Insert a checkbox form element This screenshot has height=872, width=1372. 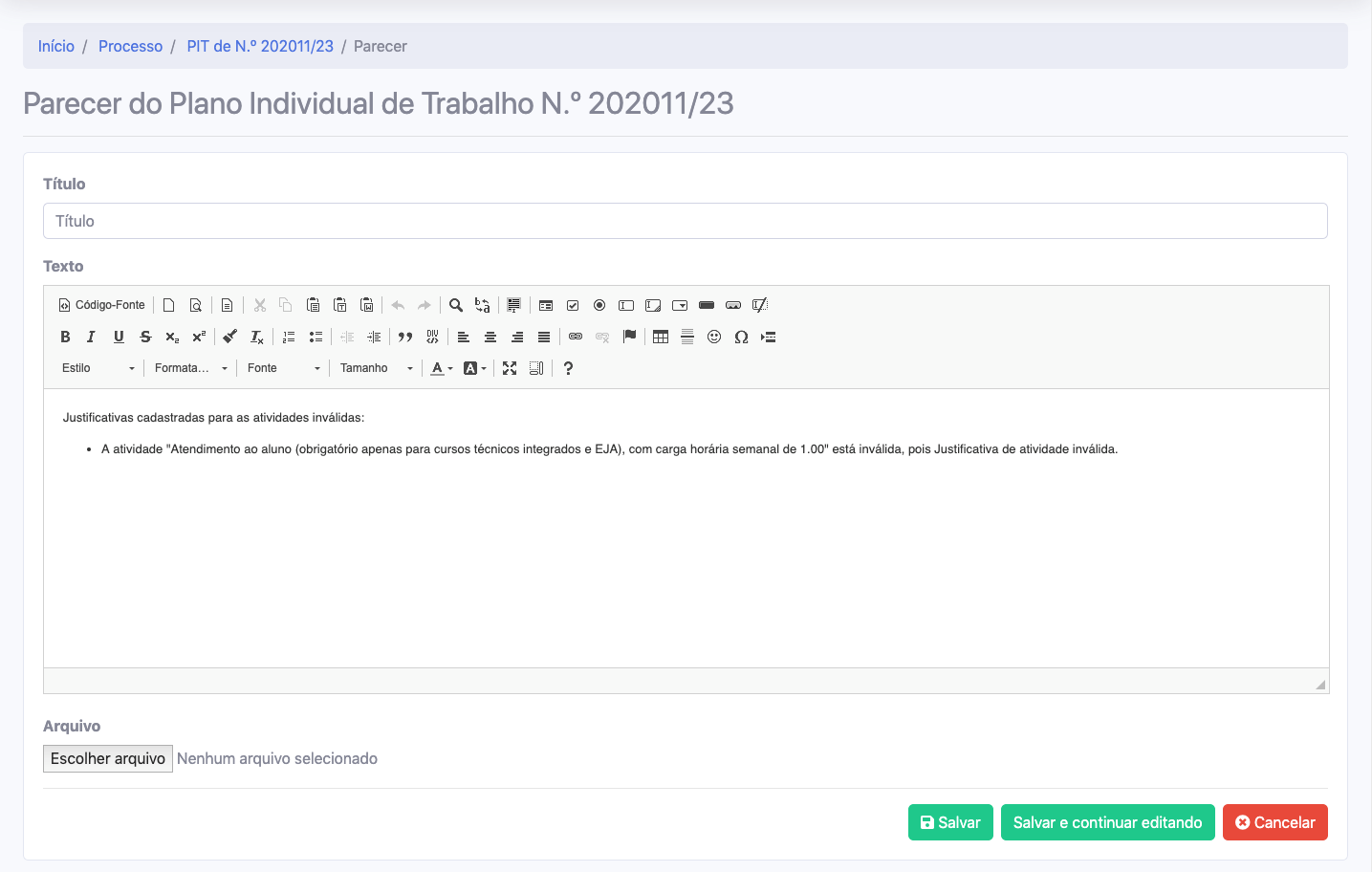[573, 305]
